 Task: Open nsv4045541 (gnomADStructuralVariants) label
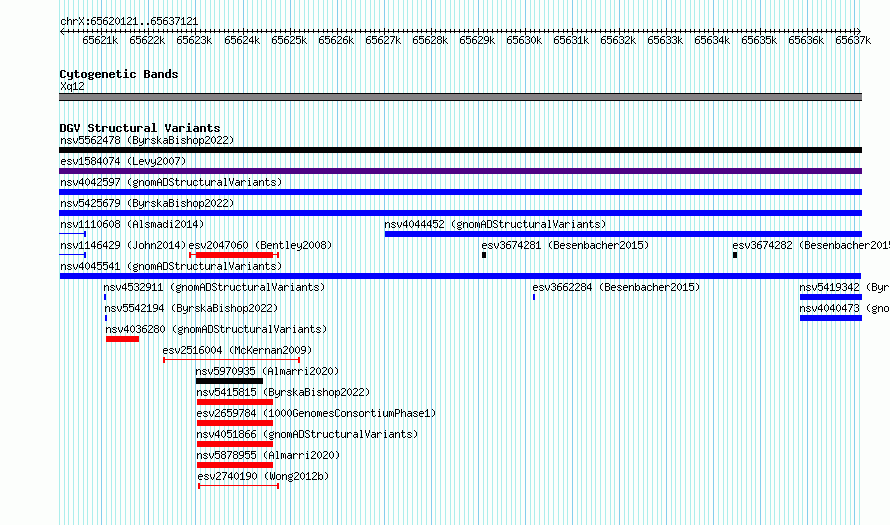(171, 266)
